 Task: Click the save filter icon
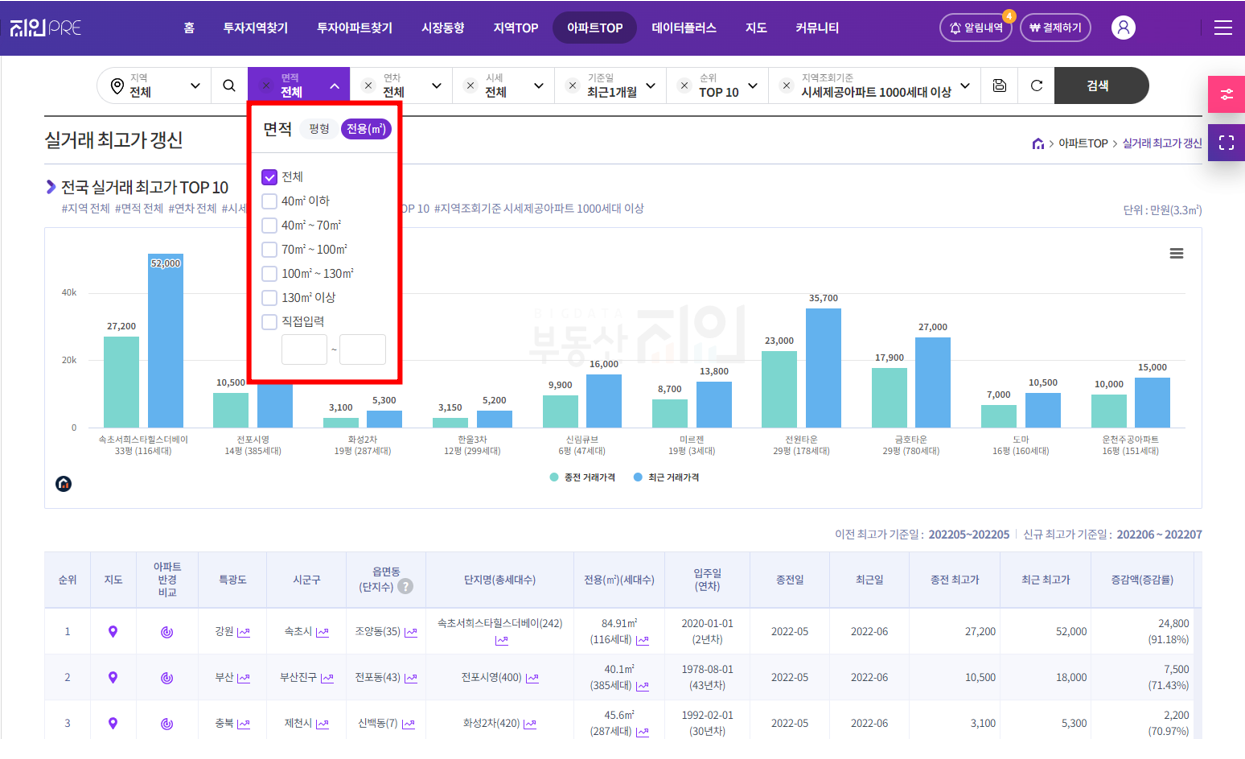[x=999, y=86]
